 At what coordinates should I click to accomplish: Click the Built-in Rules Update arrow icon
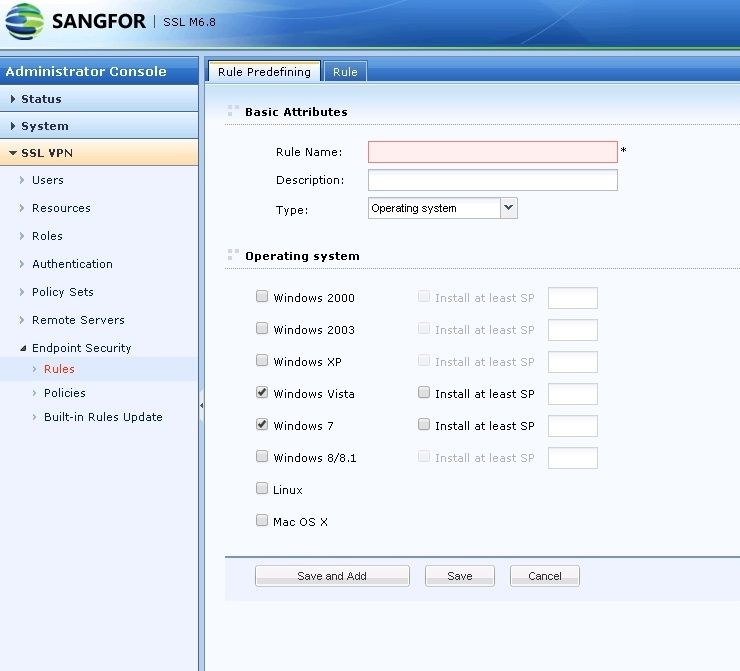tap(34, 417)
